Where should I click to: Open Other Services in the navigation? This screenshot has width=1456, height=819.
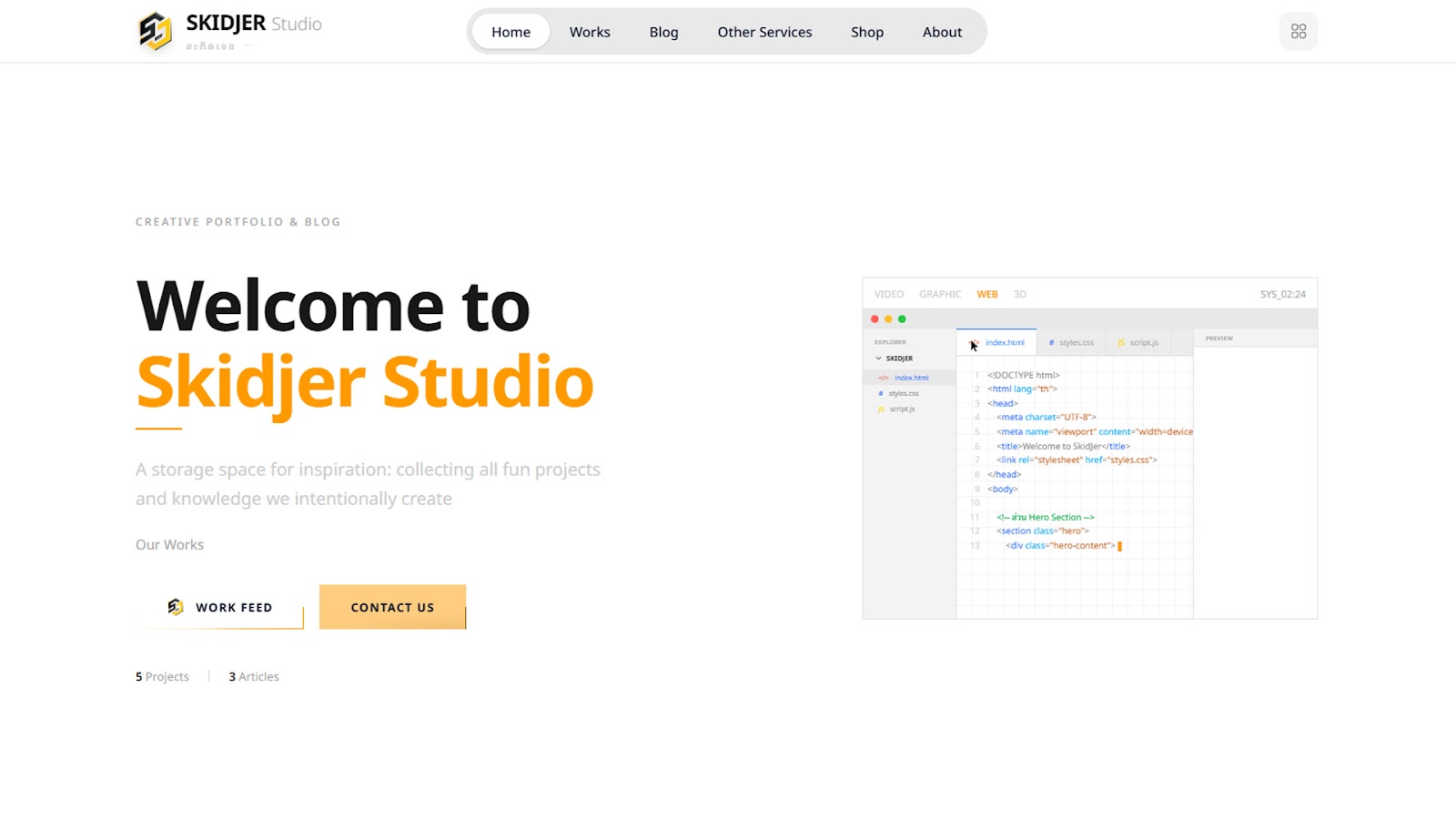(x=764, y=32)
